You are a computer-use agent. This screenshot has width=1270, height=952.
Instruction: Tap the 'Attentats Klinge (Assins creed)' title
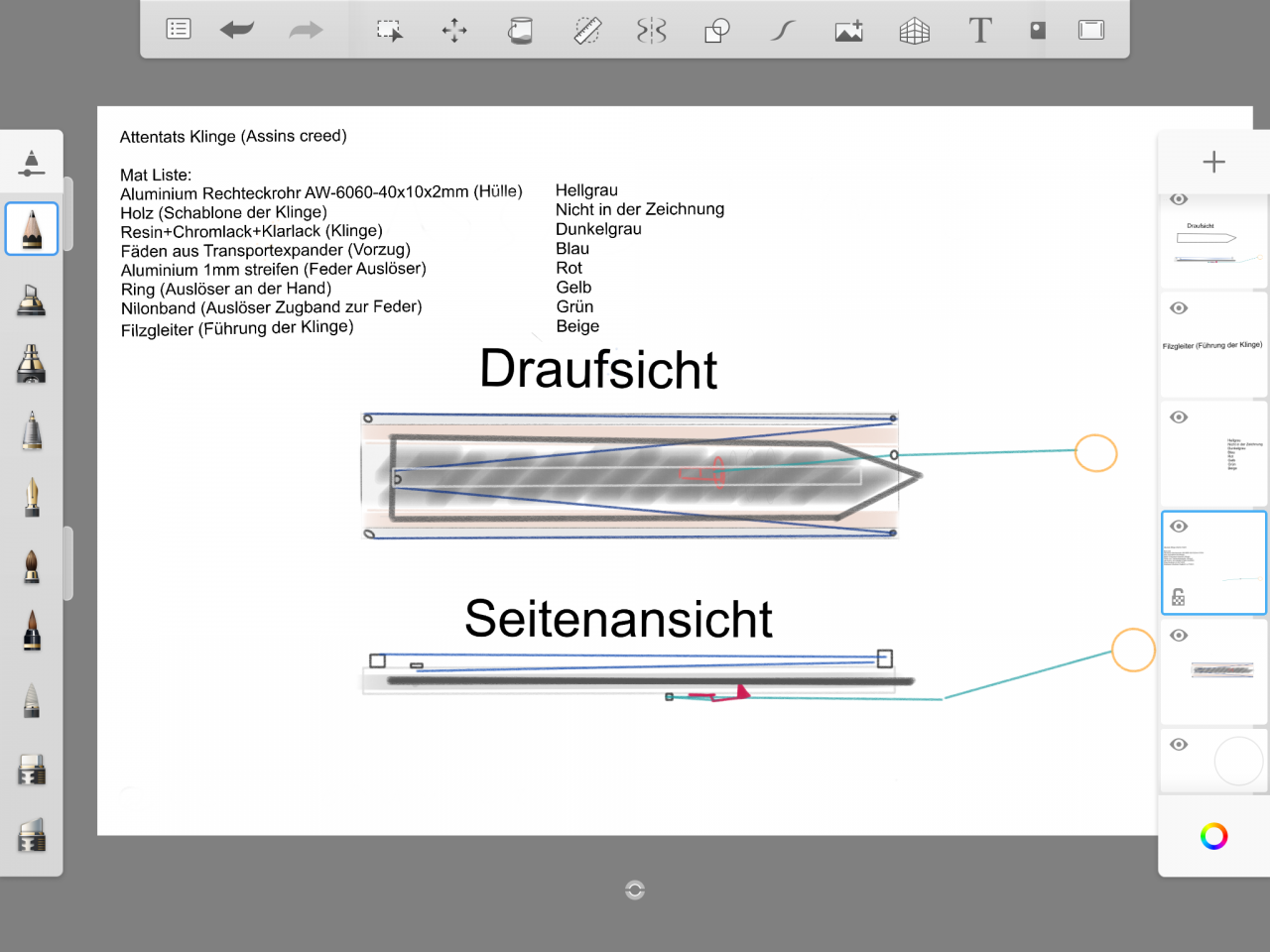tap(233, 137)
